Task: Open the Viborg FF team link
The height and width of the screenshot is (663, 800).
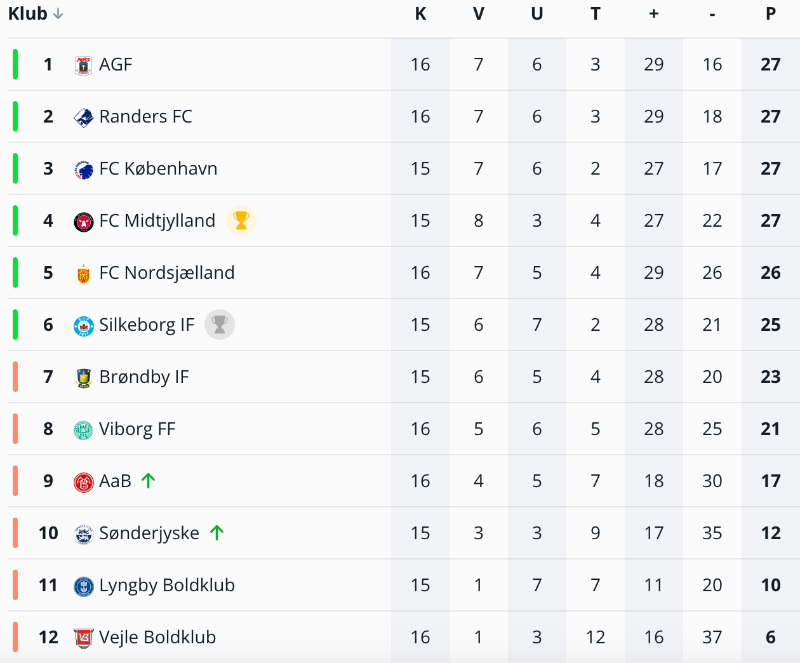Action: point(137,429)
